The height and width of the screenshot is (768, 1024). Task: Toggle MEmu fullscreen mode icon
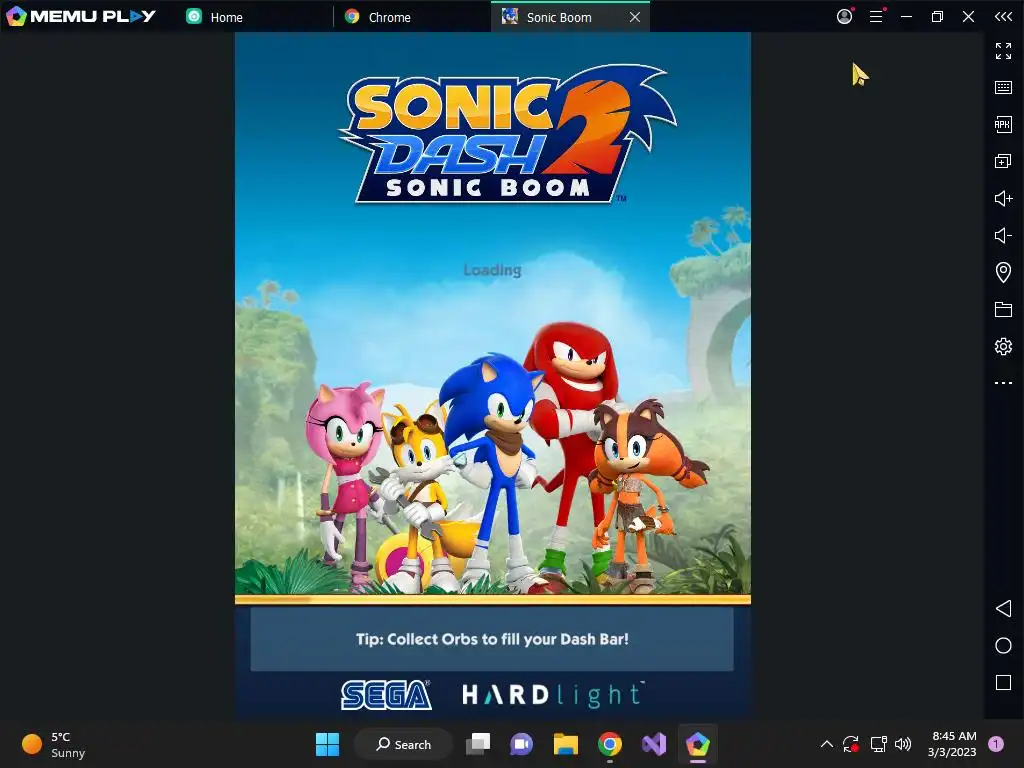click(x=1003, y=51)
